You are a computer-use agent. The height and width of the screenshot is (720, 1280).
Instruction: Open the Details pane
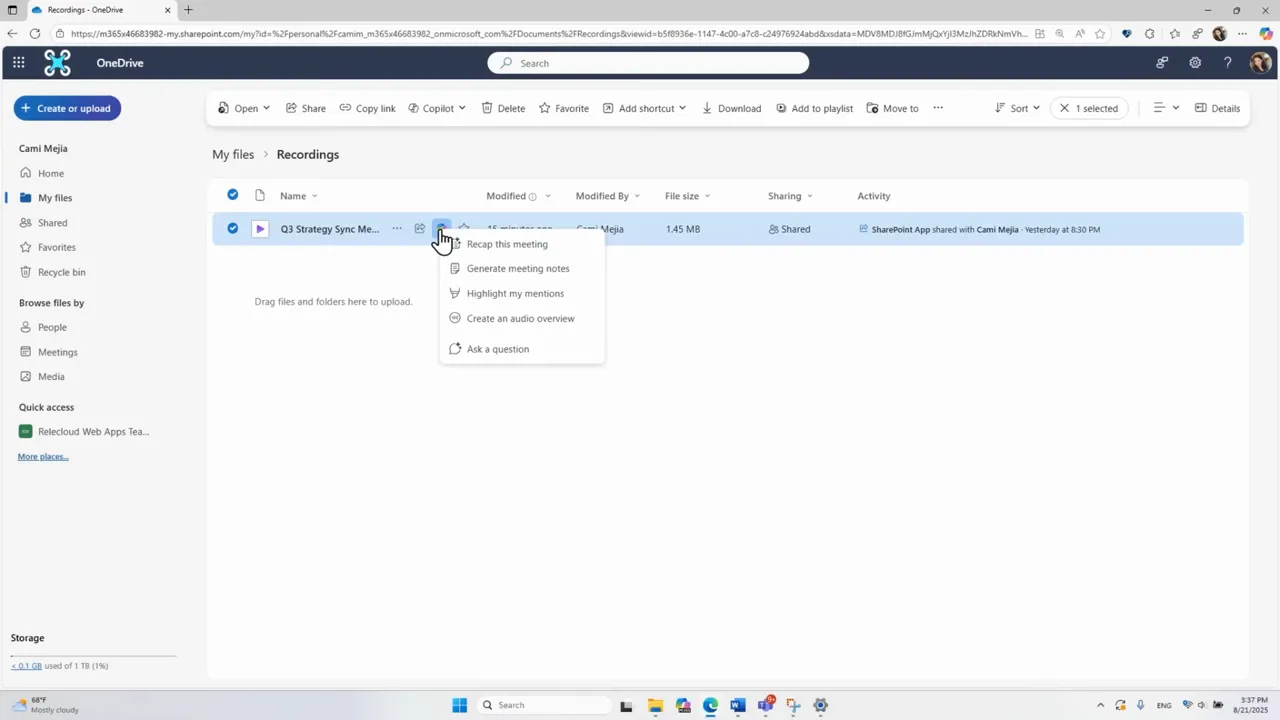click(1217, 108)
